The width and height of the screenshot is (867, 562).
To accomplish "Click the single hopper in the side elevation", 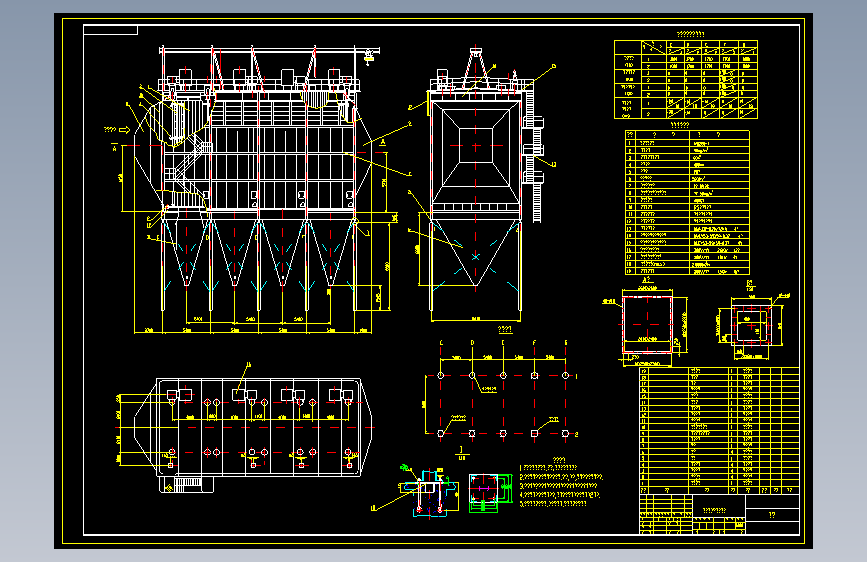I will click(x=476, y=253).
